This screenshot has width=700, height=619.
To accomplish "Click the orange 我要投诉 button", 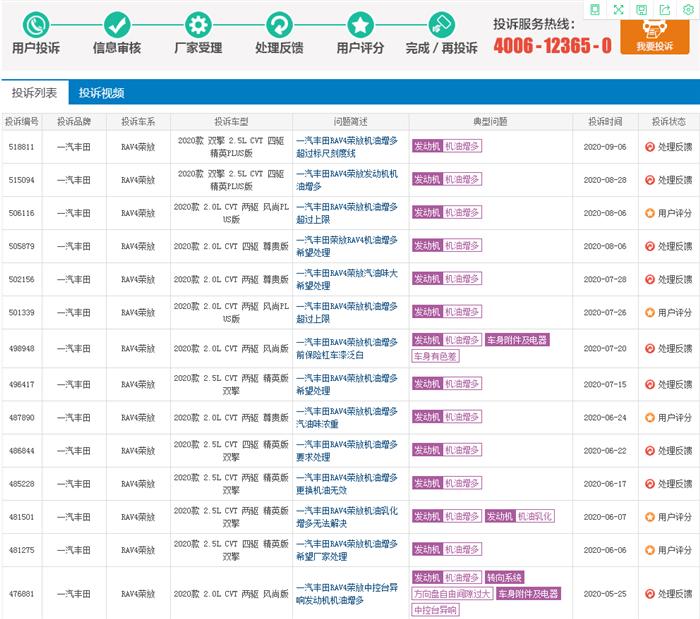I will point(654,37).
